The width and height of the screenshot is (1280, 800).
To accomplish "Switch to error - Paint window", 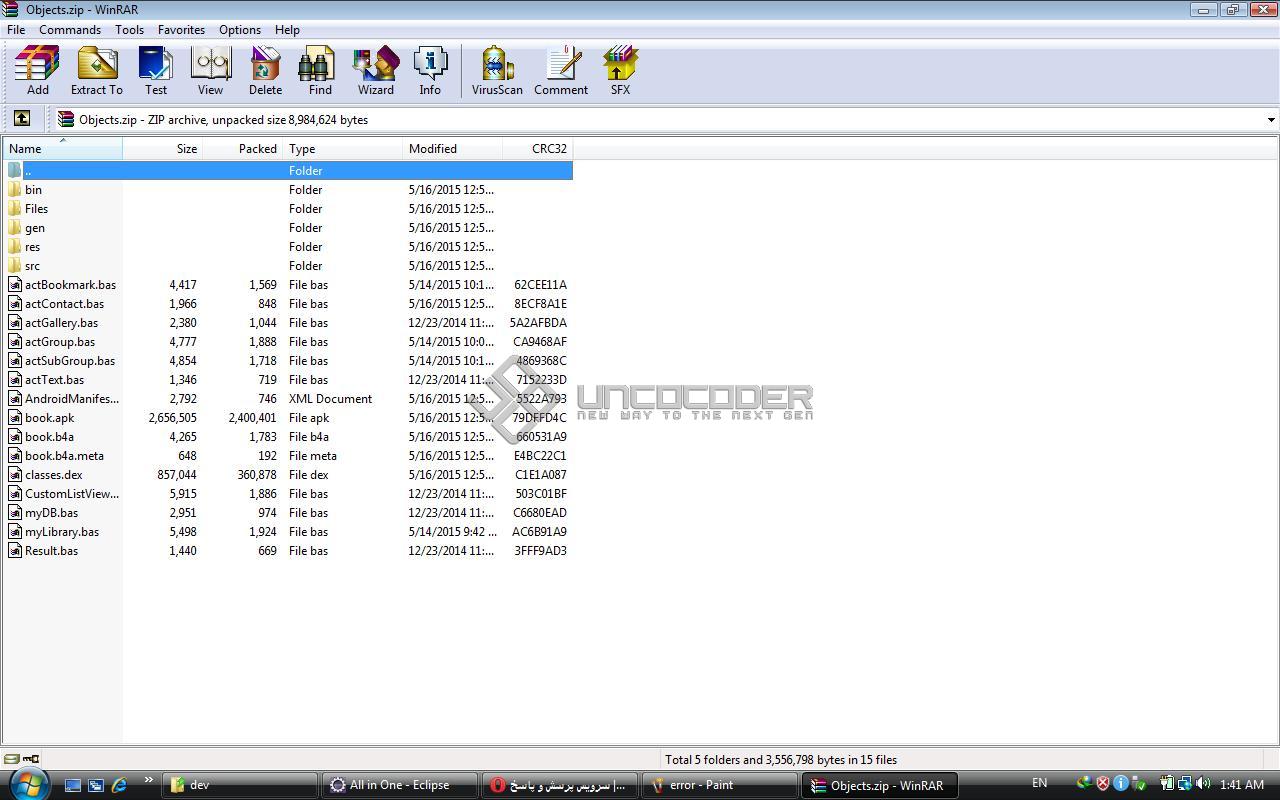I will 720,785.
